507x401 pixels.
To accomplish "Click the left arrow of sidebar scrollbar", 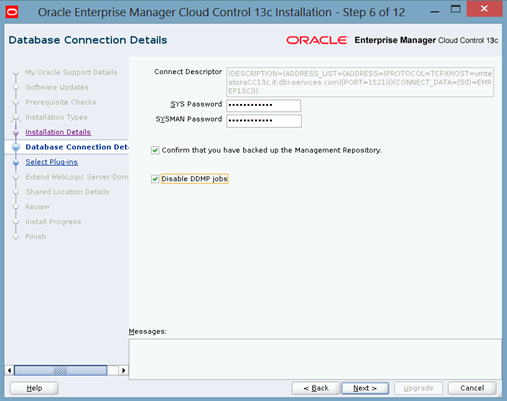I will pos(9,370).
